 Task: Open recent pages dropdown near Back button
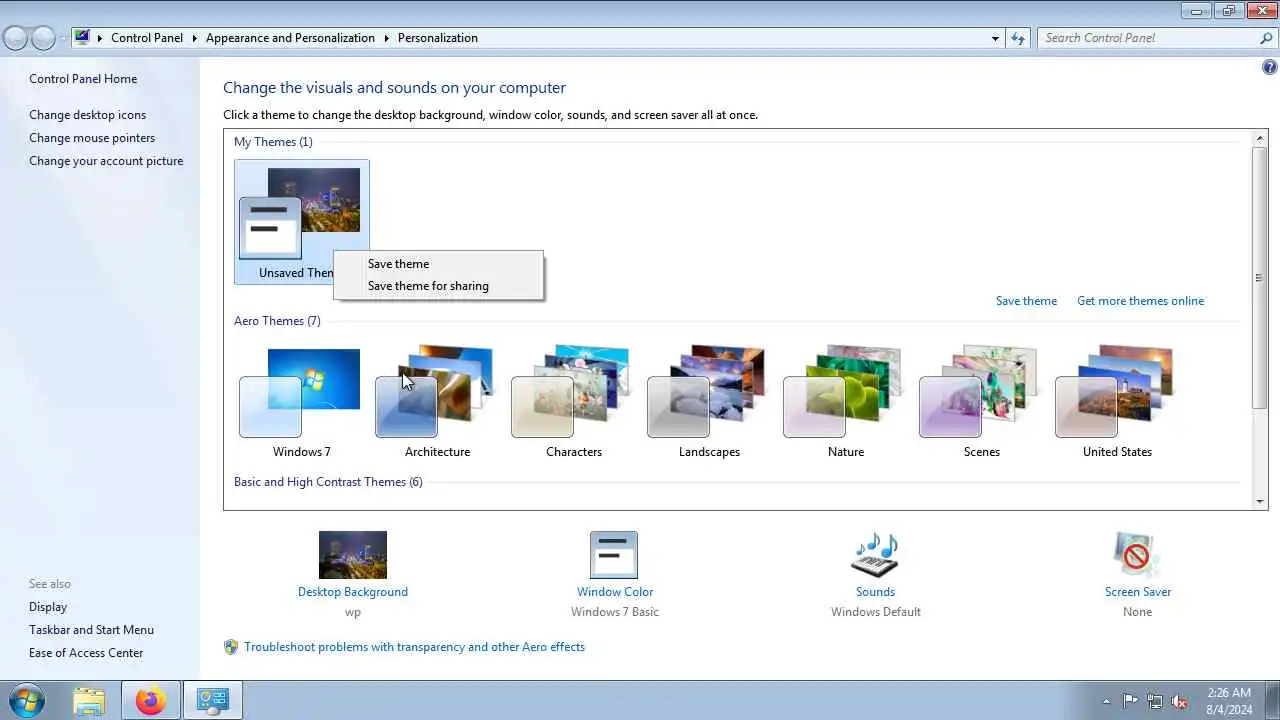(63, 38)
